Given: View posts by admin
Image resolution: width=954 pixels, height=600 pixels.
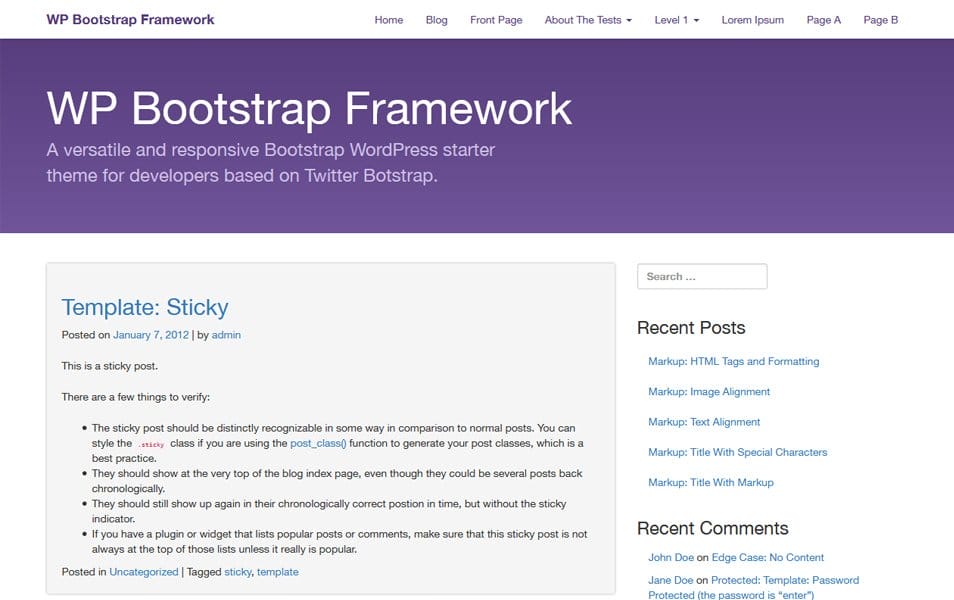Looking at the screenshot, I should 226,335.
